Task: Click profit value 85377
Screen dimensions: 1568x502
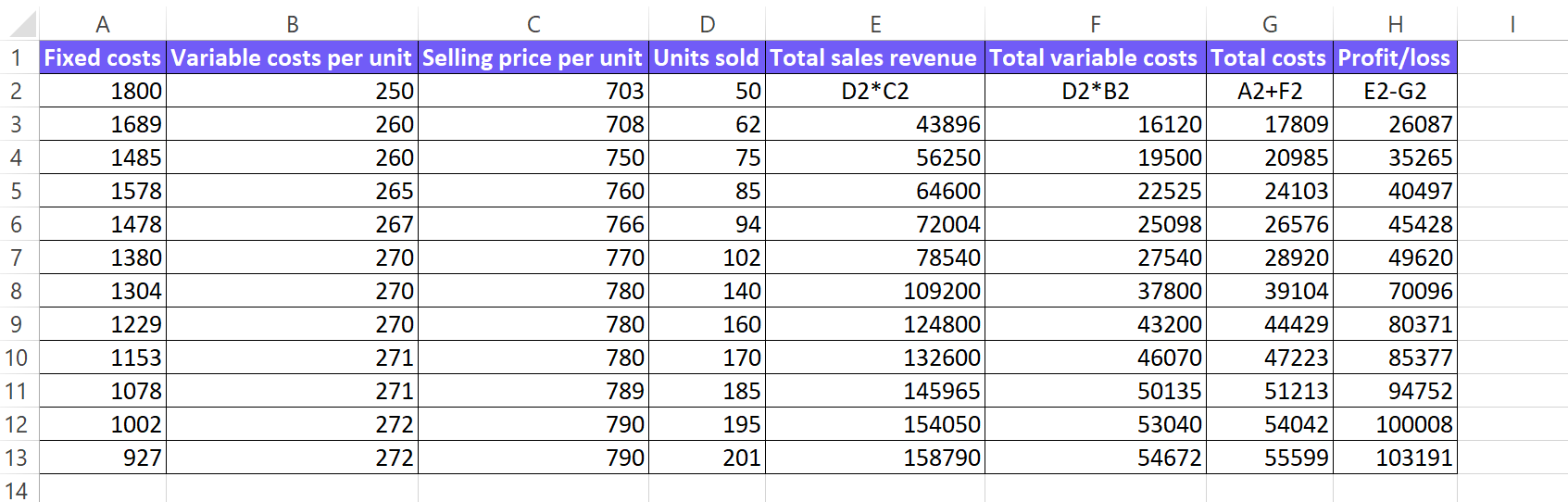Action: (1396, 358)
